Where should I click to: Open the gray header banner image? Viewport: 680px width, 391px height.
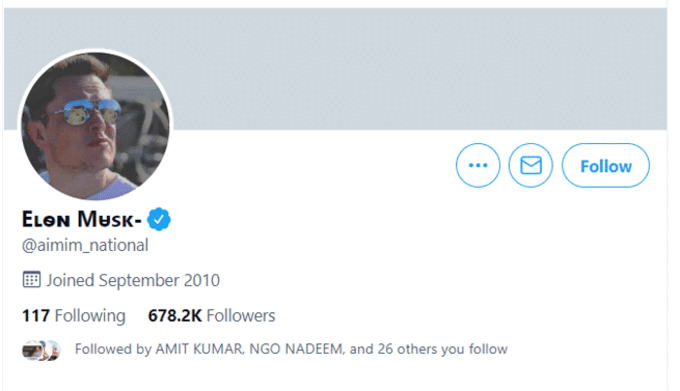336,68
